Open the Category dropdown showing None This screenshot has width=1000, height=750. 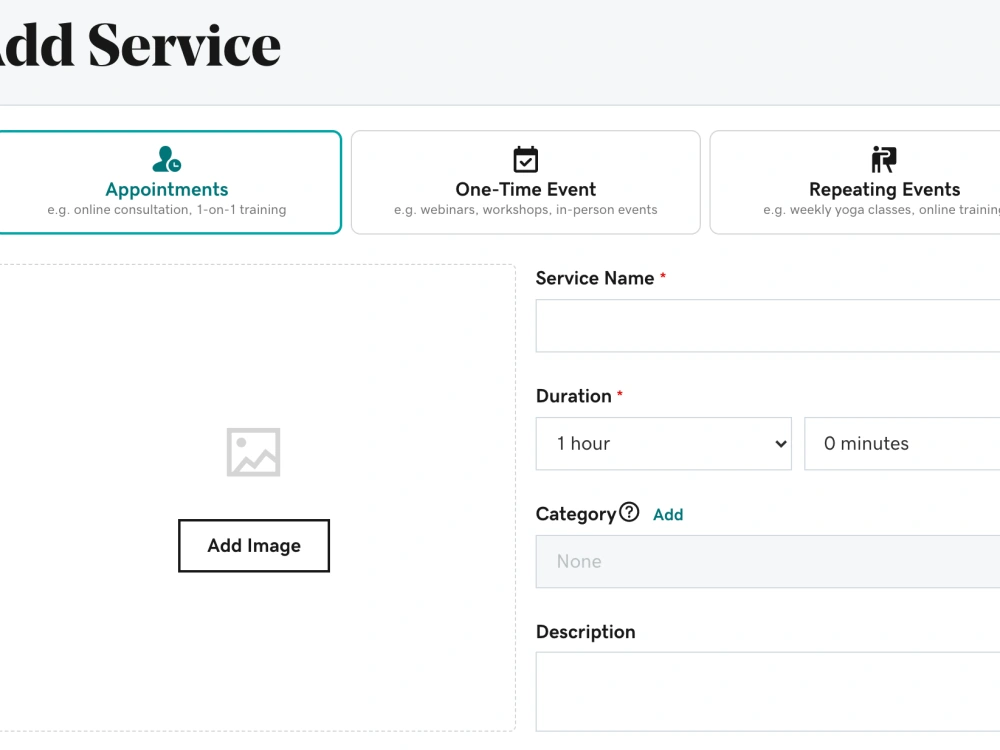768,561
